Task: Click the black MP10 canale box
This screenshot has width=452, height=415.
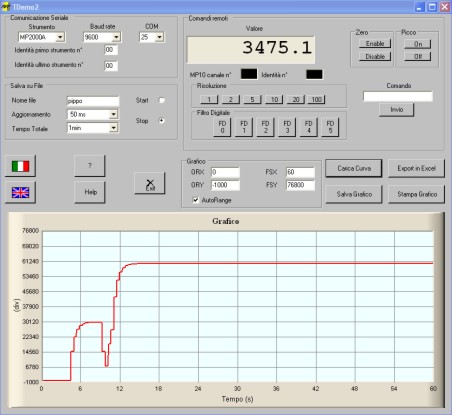Action: coord(249,74)
